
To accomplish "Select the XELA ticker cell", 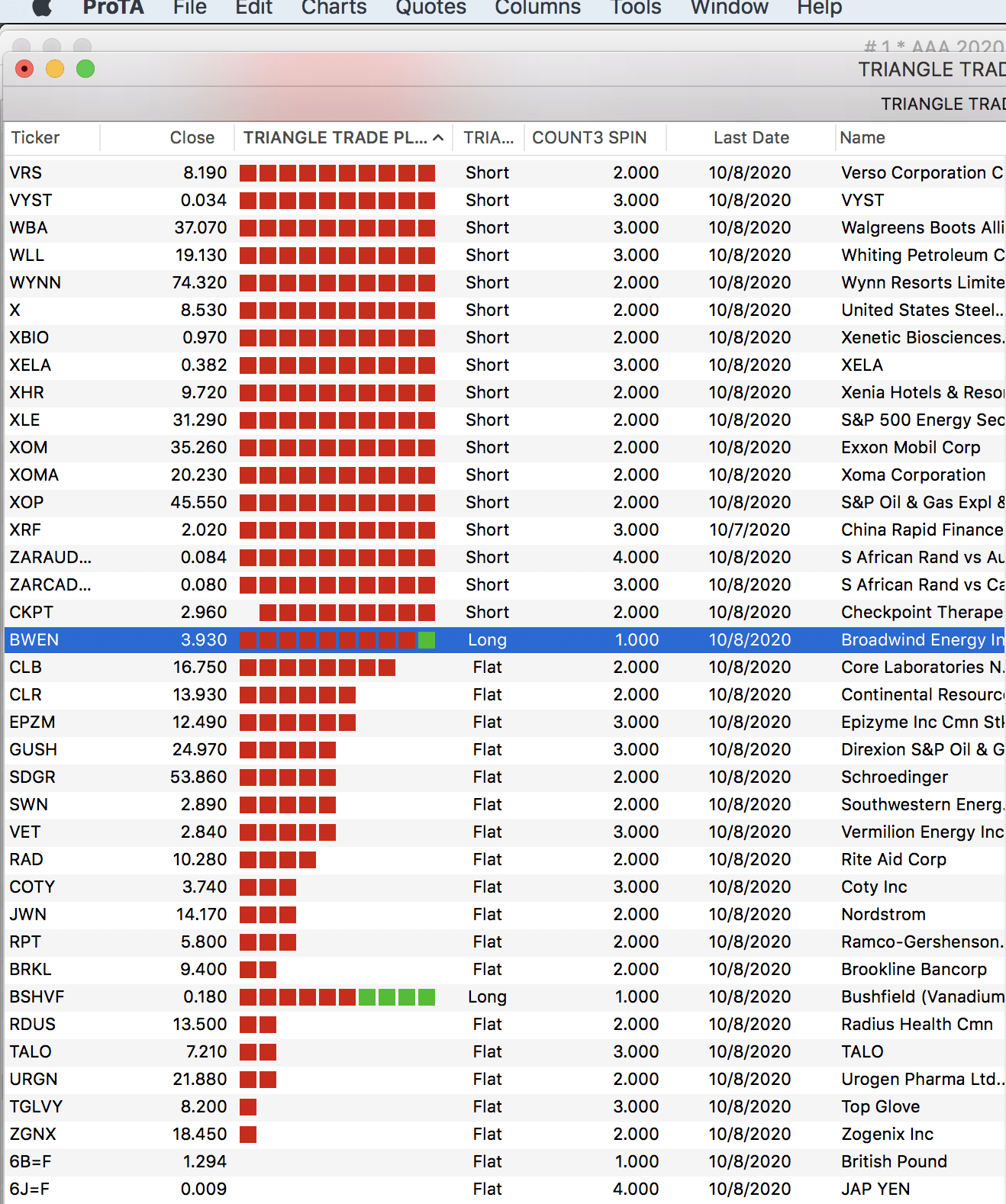I will pos(30,365).
